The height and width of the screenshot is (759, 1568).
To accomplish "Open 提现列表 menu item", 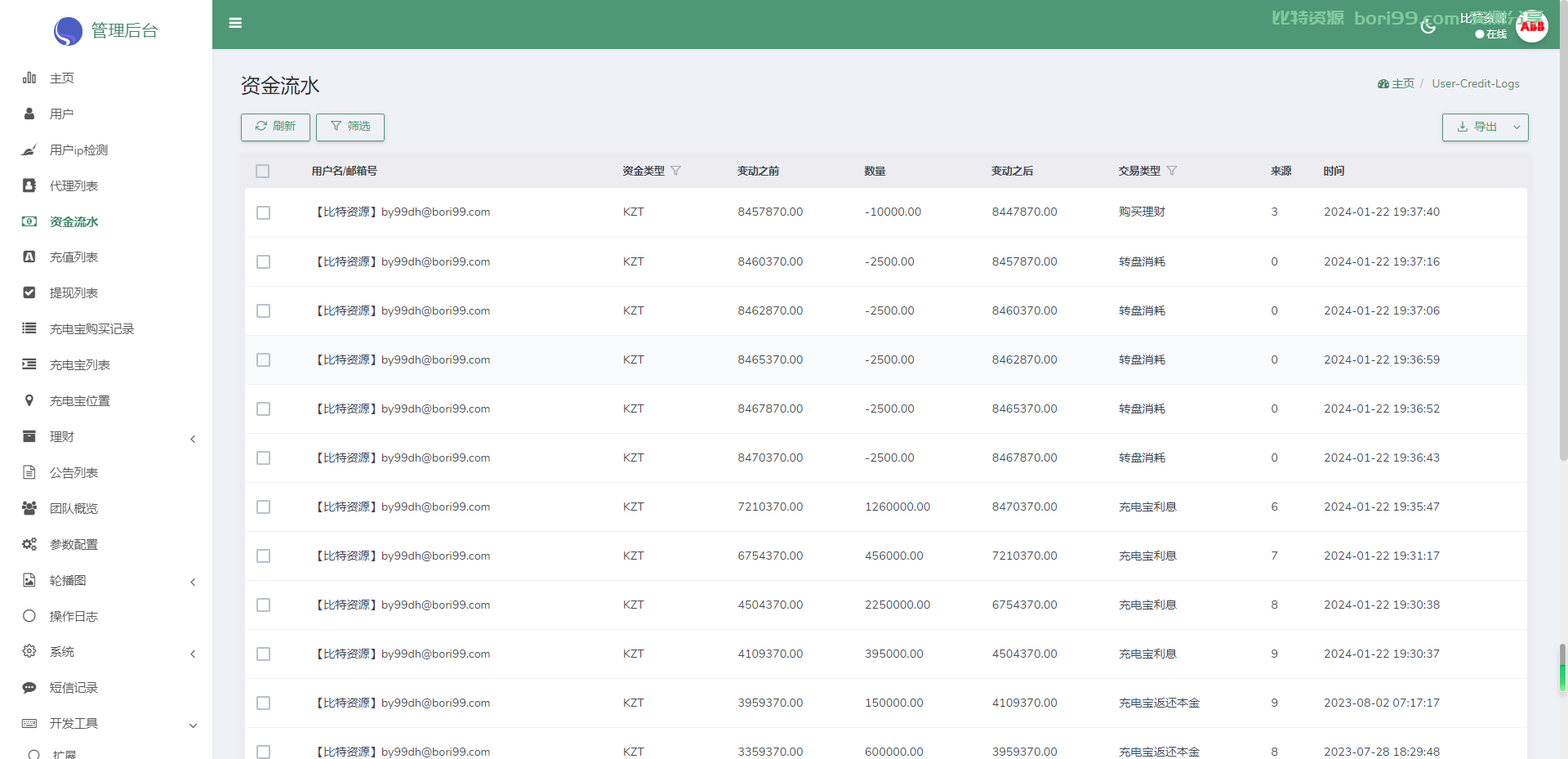I will pyautogui.click(x=73, y=292).
